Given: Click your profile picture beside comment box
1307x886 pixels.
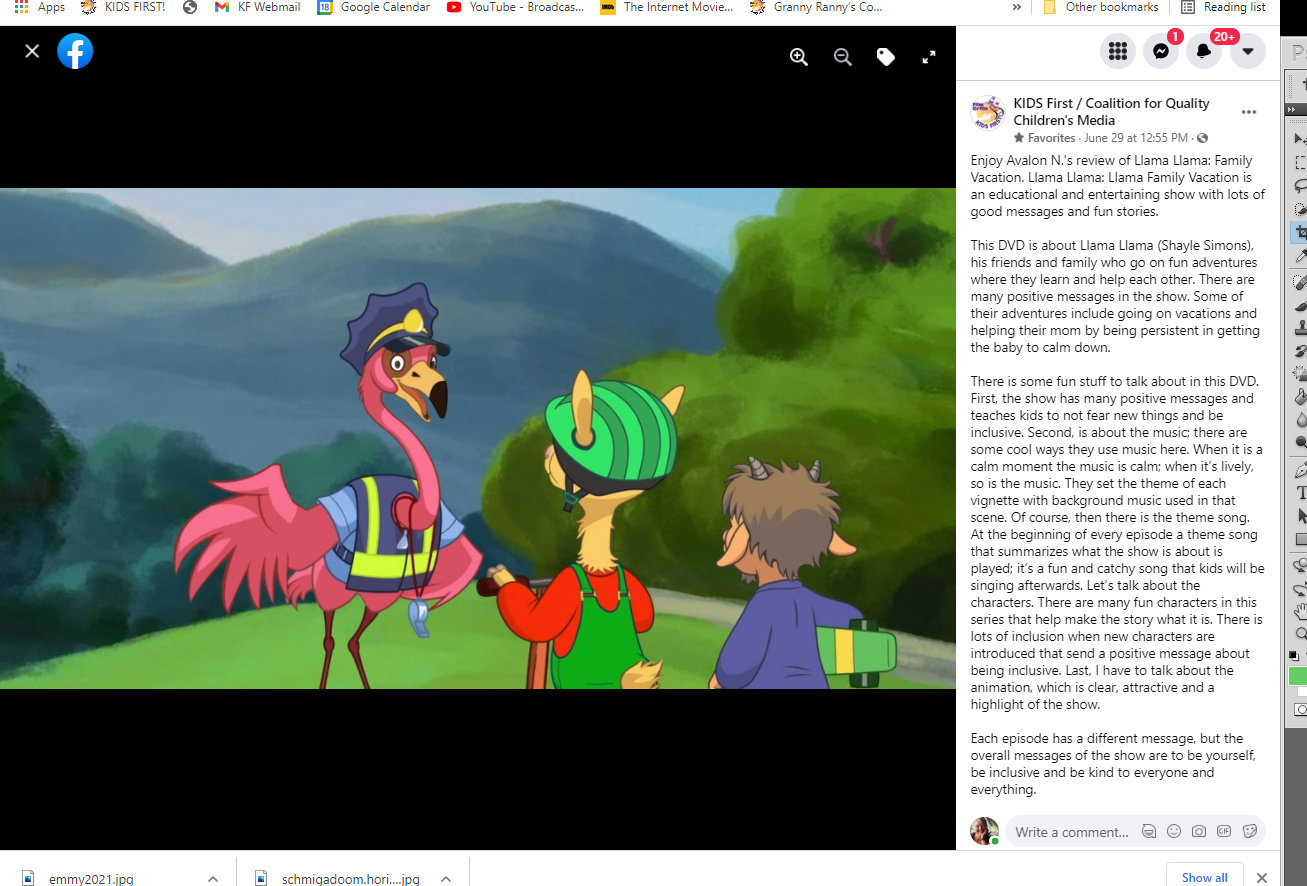Looking at the screenshot, I should (984, 831).
